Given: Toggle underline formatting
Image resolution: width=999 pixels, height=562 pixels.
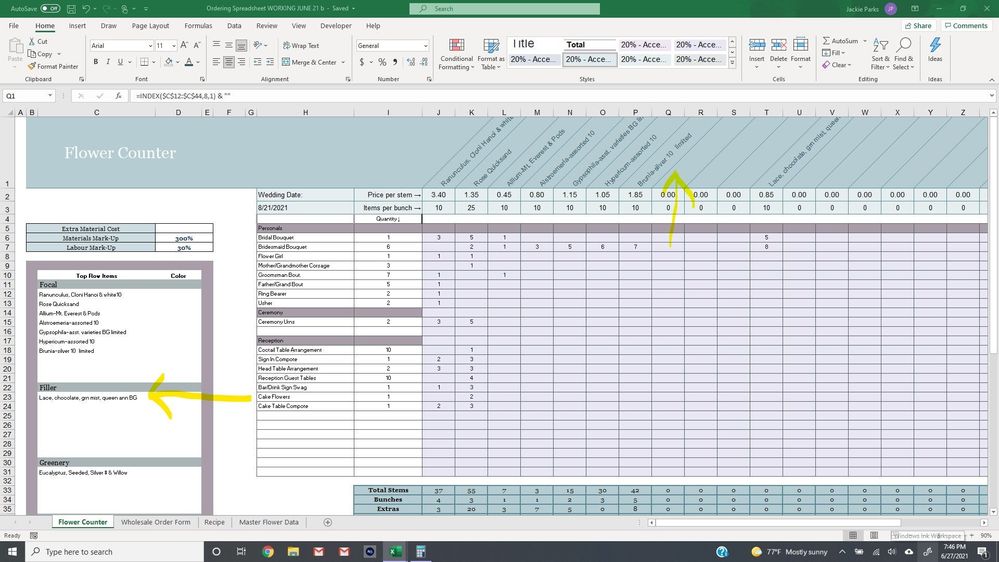Looking at the screenshot, I should tap(120, 62).
